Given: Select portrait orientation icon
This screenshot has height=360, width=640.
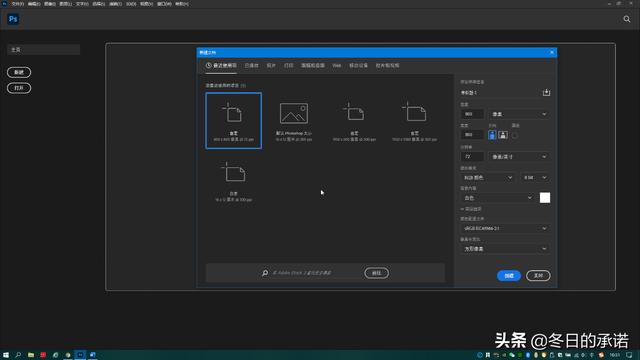Looking at the screenshot, I should pos(492,135).
